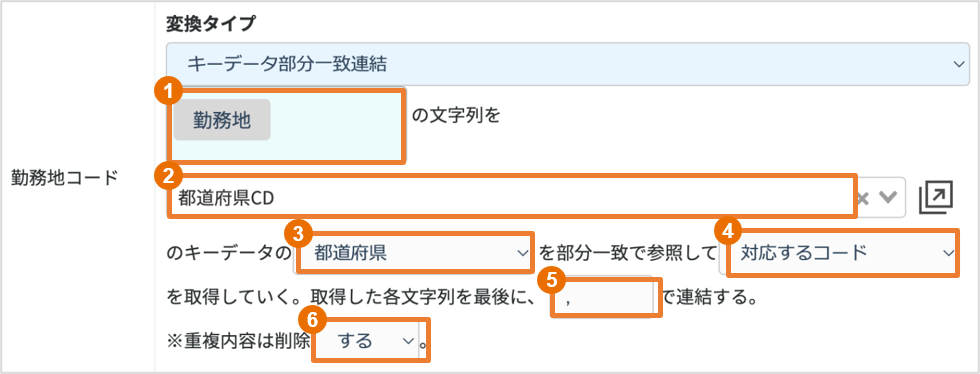This screenshot has width=980, height=374.
Task: Click the 変換タイプ heading label
Action: (211, 24)
